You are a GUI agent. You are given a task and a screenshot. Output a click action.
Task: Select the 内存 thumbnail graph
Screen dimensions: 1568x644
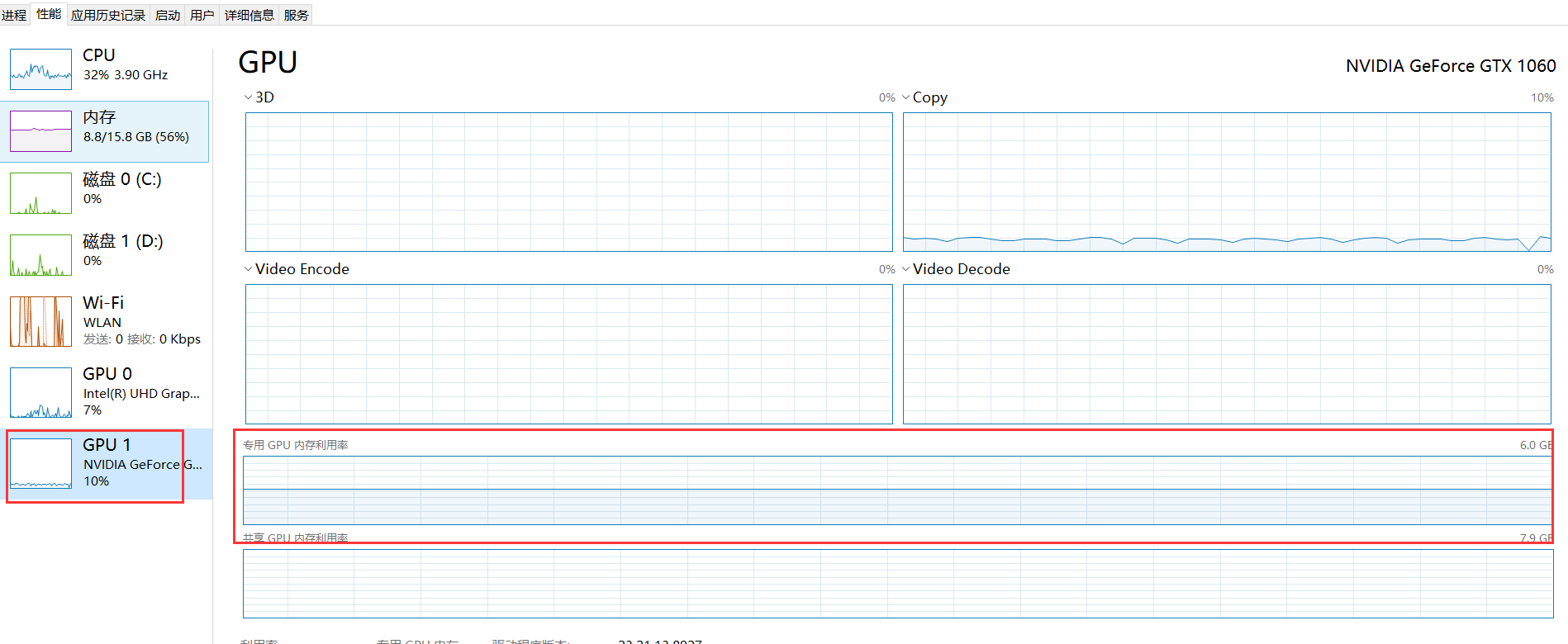[41, 131]
